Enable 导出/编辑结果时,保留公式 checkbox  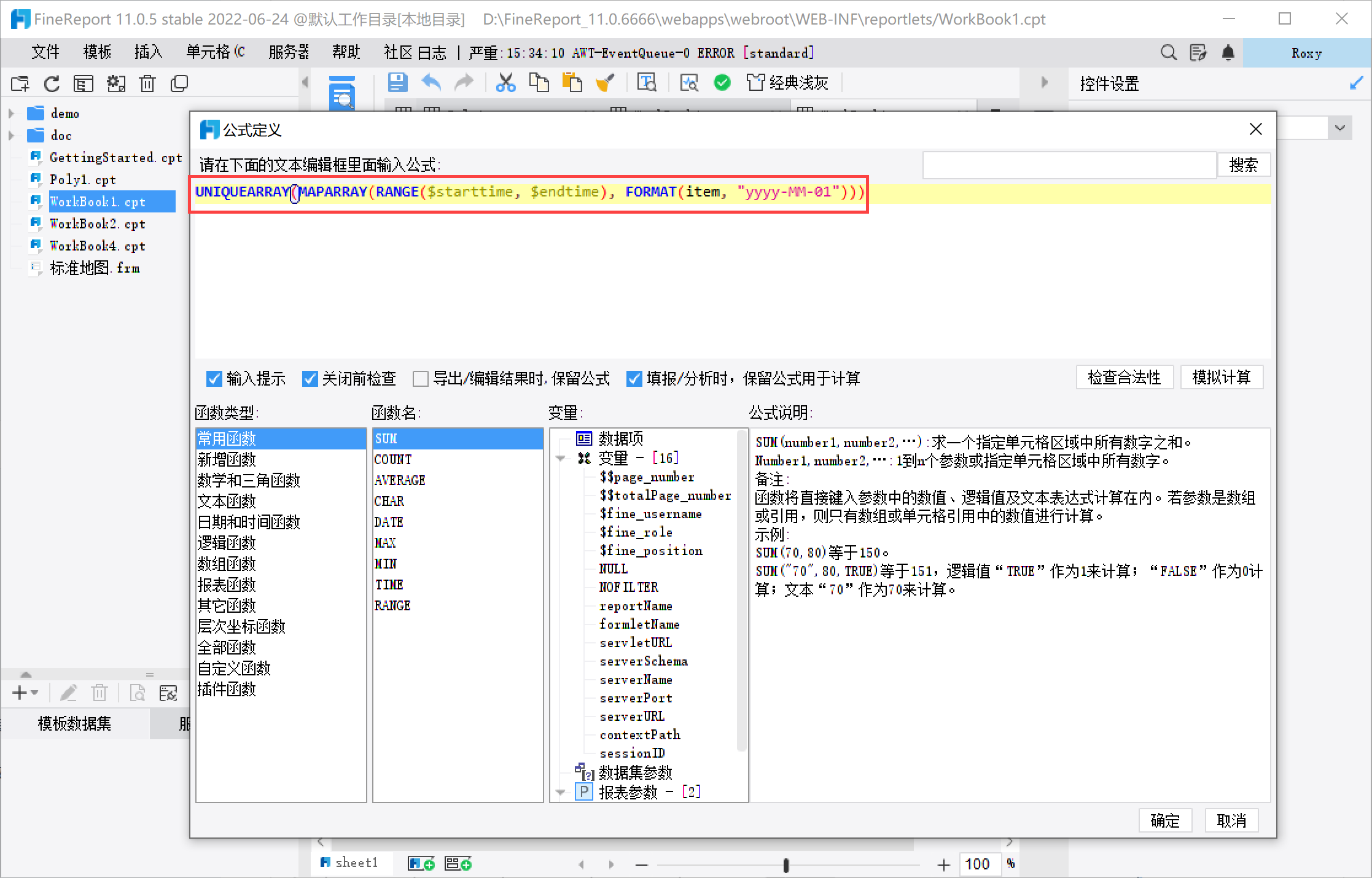pyautogui.click(x=421, y=379)
